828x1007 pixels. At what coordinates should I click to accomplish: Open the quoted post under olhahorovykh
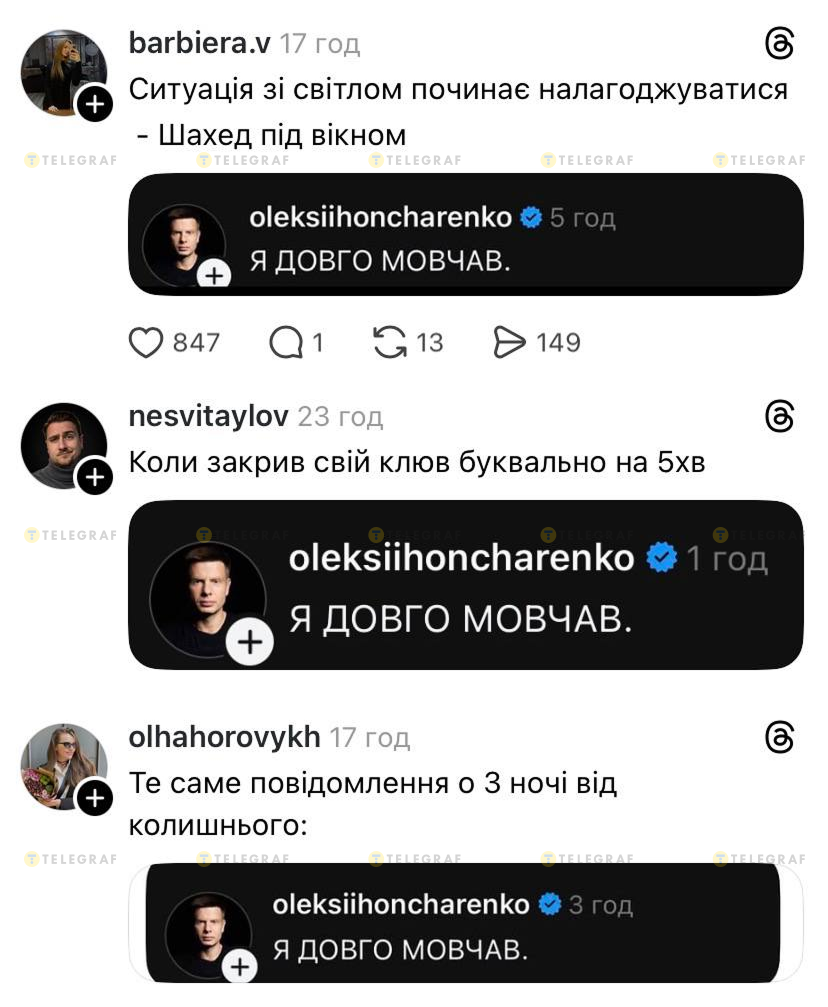point(462,925)
